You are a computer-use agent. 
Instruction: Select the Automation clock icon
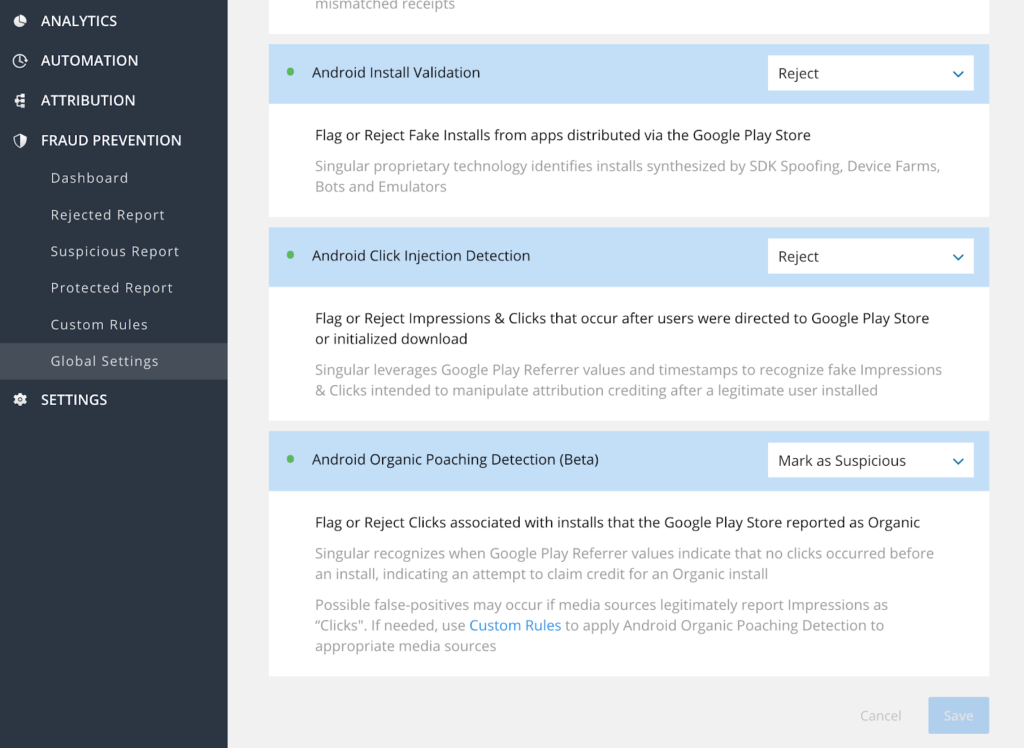click(x=22, y=60)
